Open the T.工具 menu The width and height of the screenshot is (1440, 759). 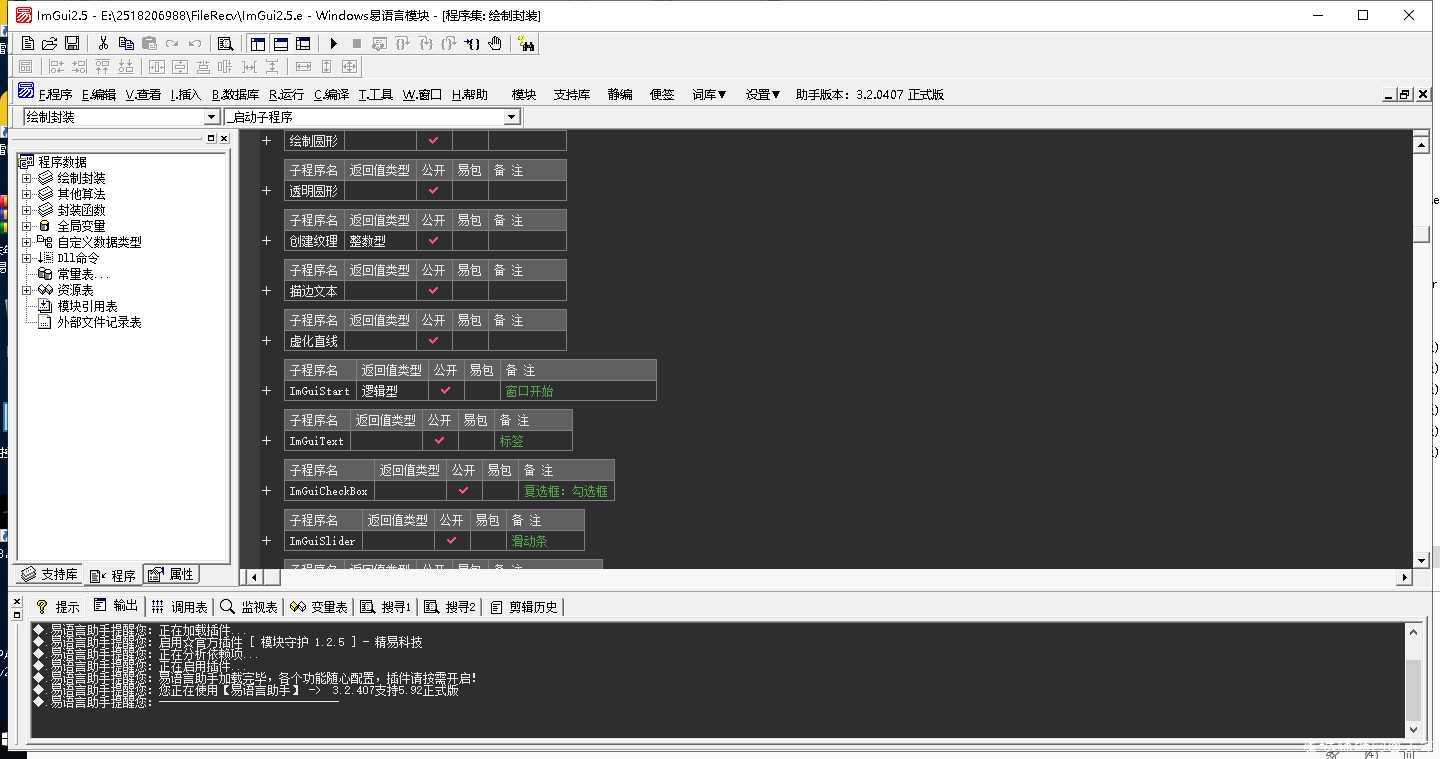(x=376, y=95)
